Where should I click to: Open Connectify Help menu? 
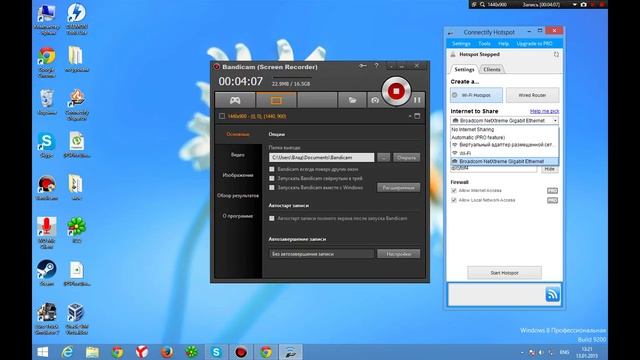[x=503, y=44]
